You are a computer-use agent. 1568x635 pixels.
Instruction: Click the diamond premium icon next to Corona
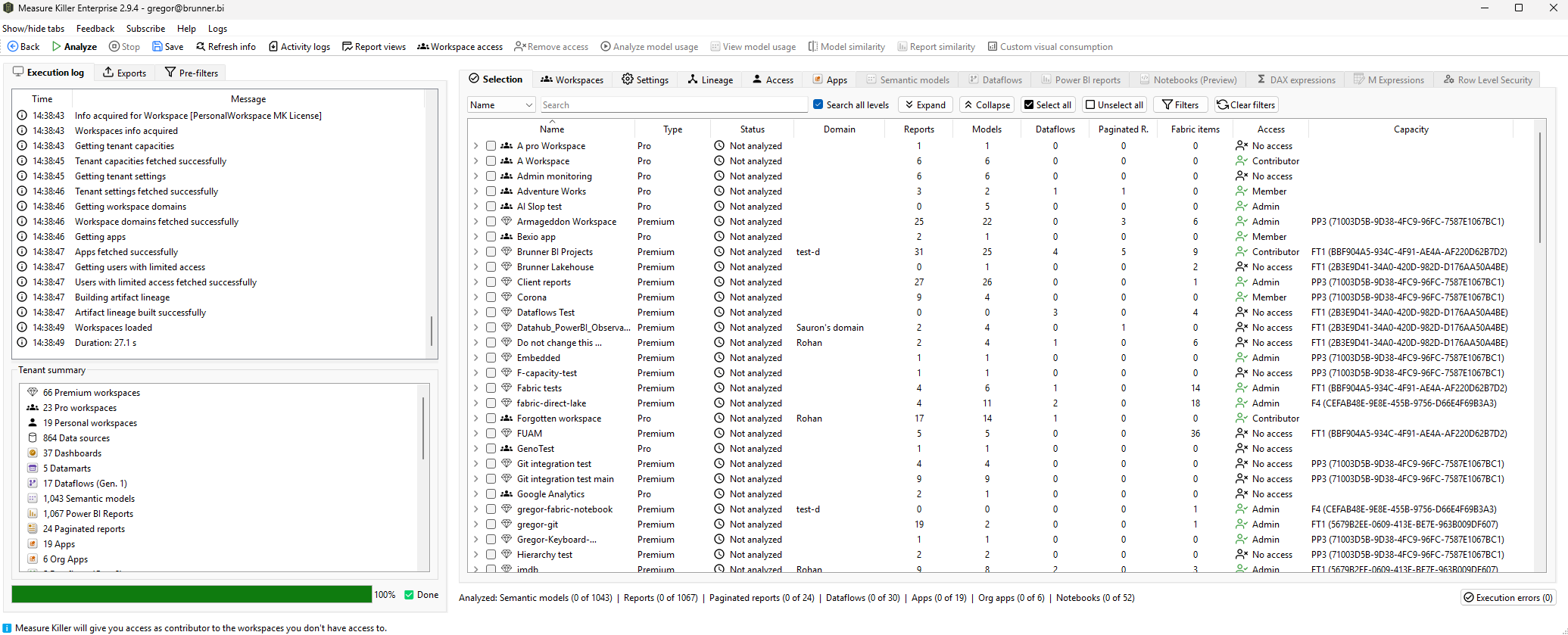pos(507,297)
